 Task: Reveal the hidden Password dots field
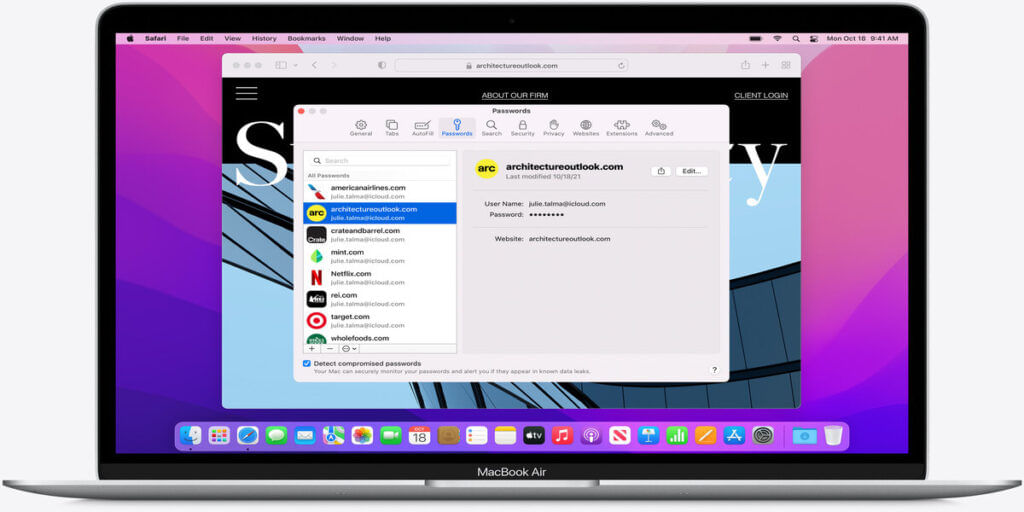pyautogui.click(x=547, y=214)
